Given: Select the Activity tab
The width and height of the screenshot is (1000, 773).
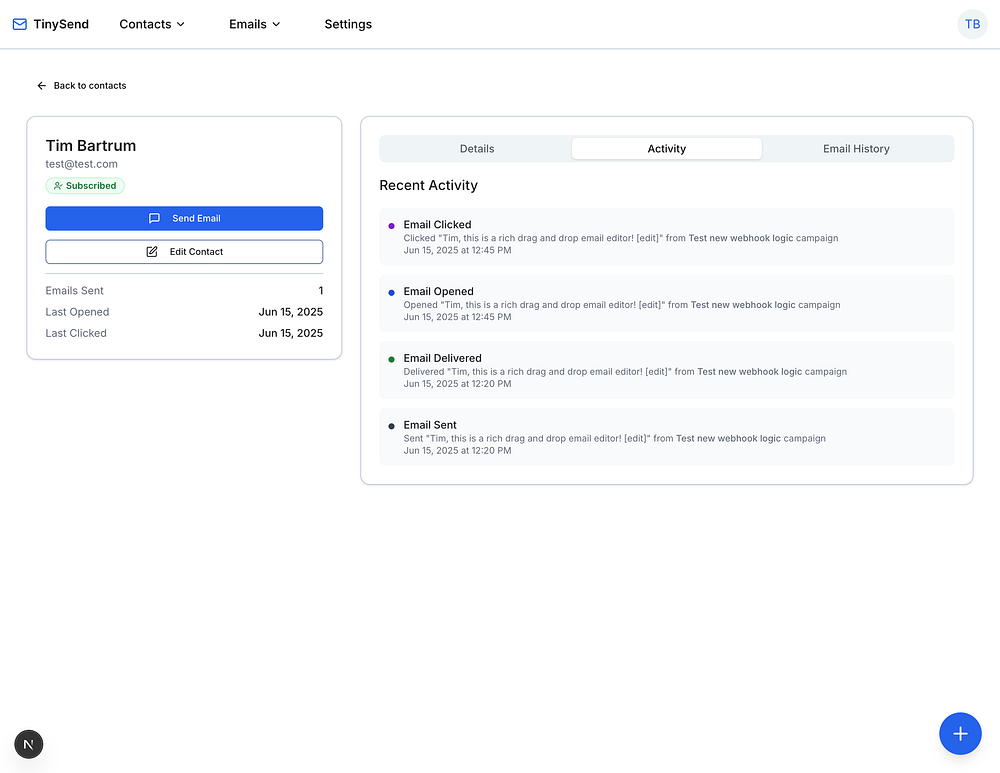Looking at the screenshot, I should click(x=666, y=149).
